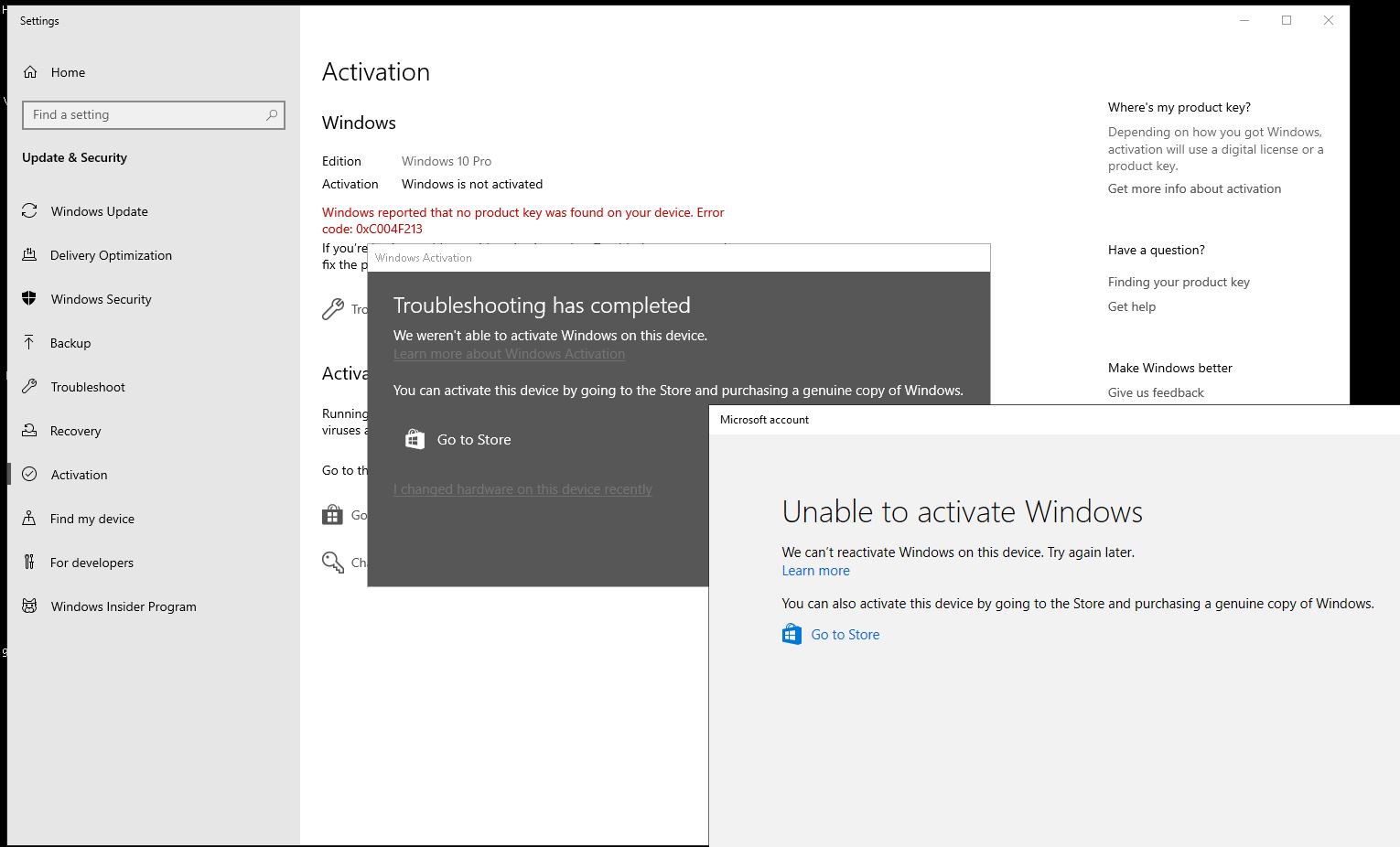Viewport: 1400px width, 847px height.
Task: Click the Windows Update sync icon
Action: tap(29, 211)
